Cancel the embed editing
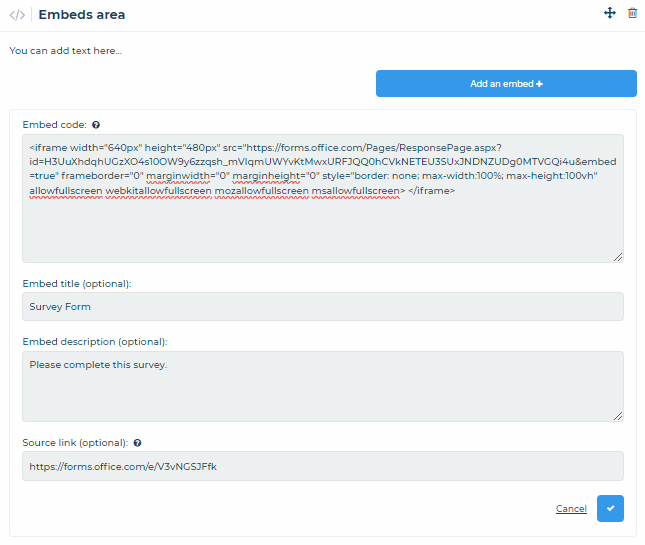Image resolution: width=645 pixels, height=545 pixels. coord(571,509)
